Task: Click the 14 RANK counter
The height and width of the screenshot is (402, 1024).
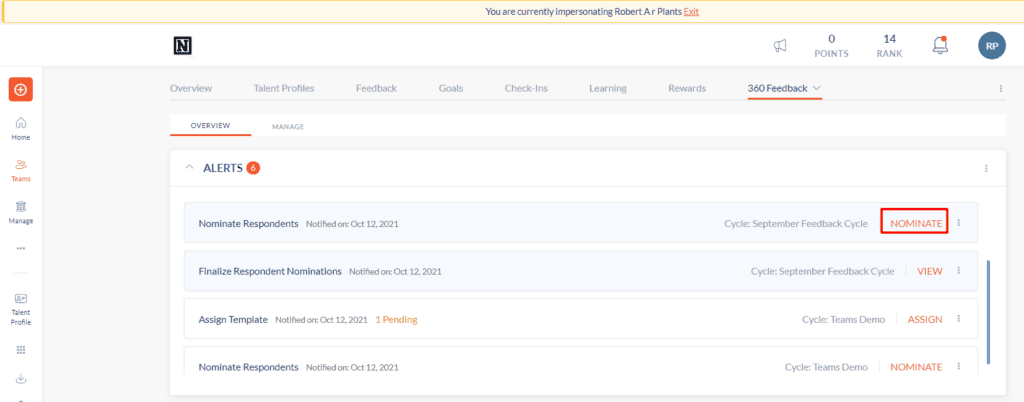Action: tap(889, 46)
